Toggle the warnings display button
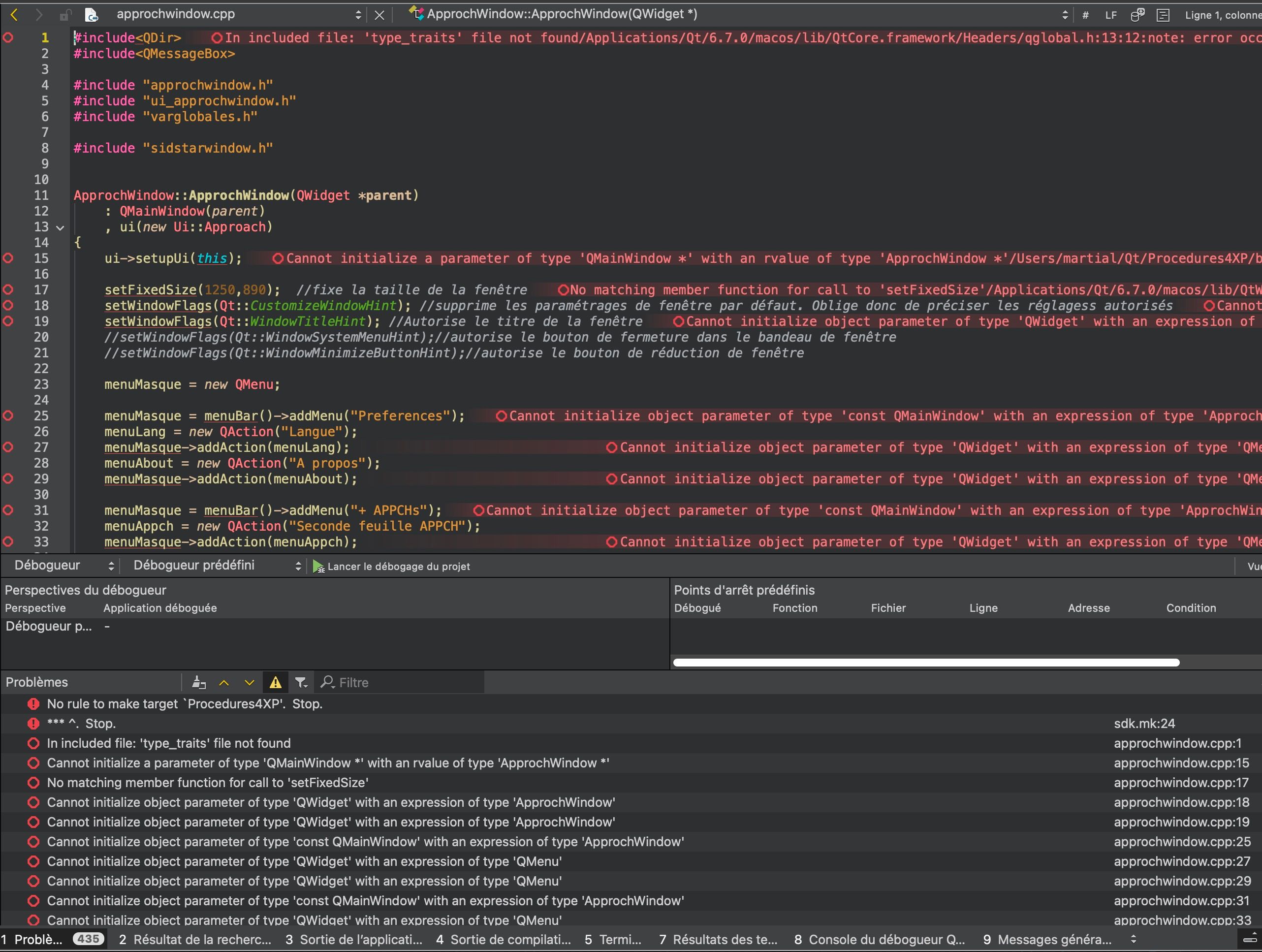 tap(275, 682)
